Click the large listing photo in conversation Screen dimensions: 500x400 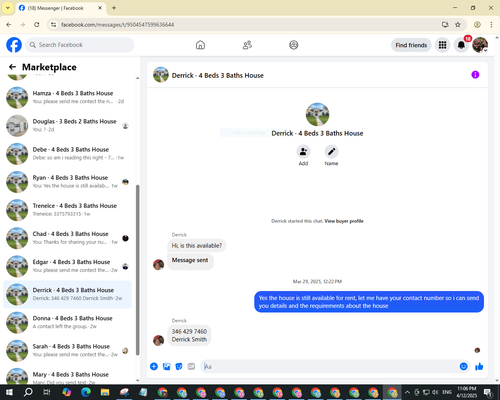coord(317,114)
